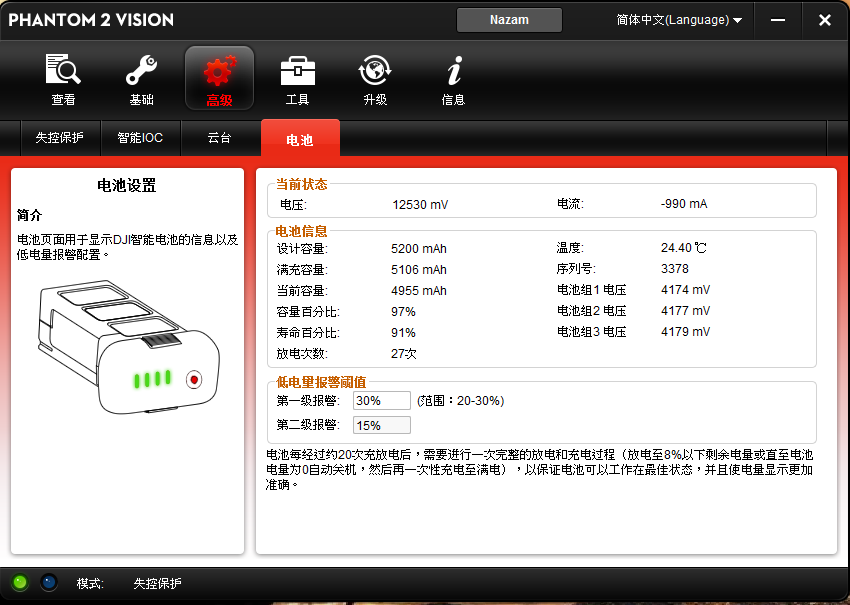Click the 第一级报警 threshold field showing 30%
Viewport: 850px width, 605px height.
point(382,401)
